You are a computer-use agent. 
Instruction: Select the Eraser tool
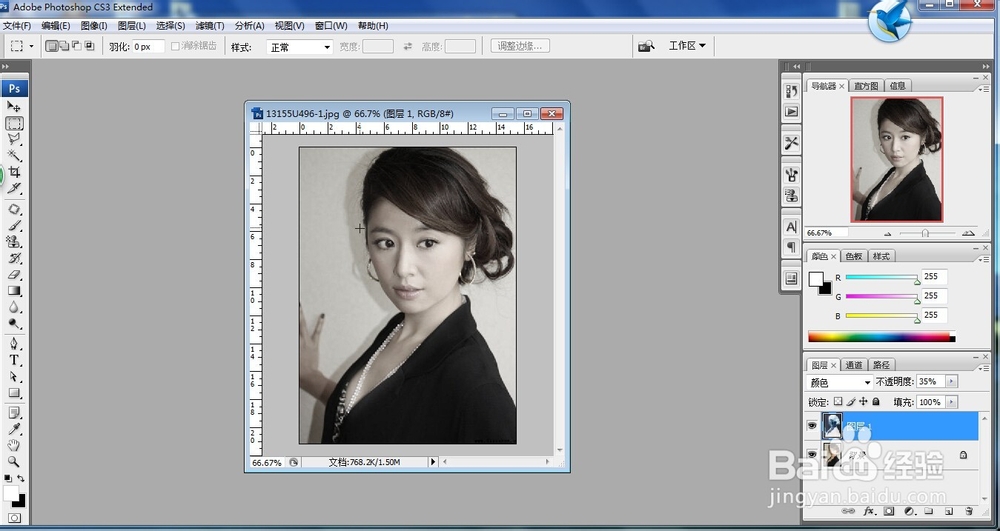point(14,275)
